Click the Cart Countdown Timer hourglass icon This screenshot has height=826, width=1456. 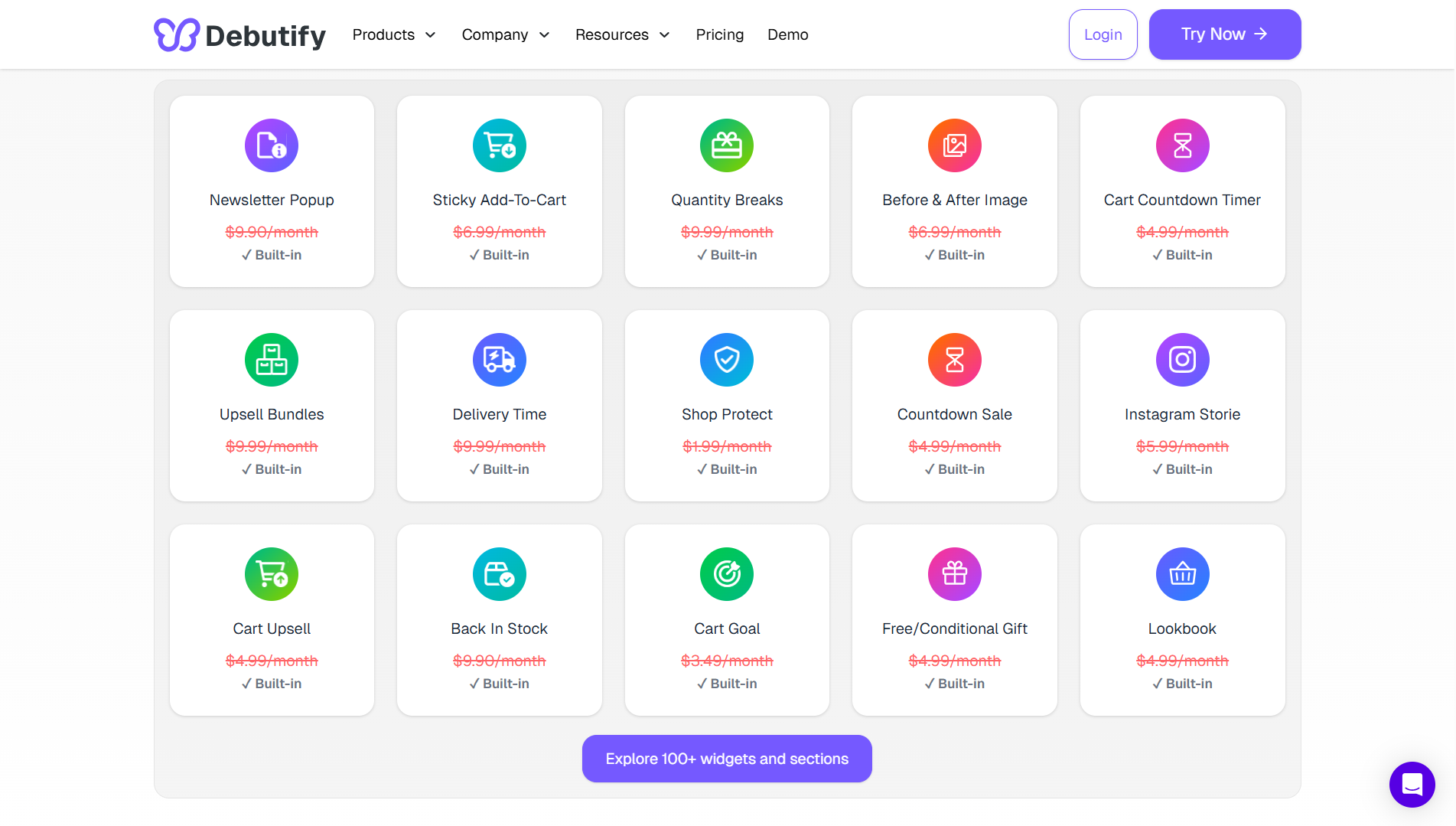click(1182, 145)
